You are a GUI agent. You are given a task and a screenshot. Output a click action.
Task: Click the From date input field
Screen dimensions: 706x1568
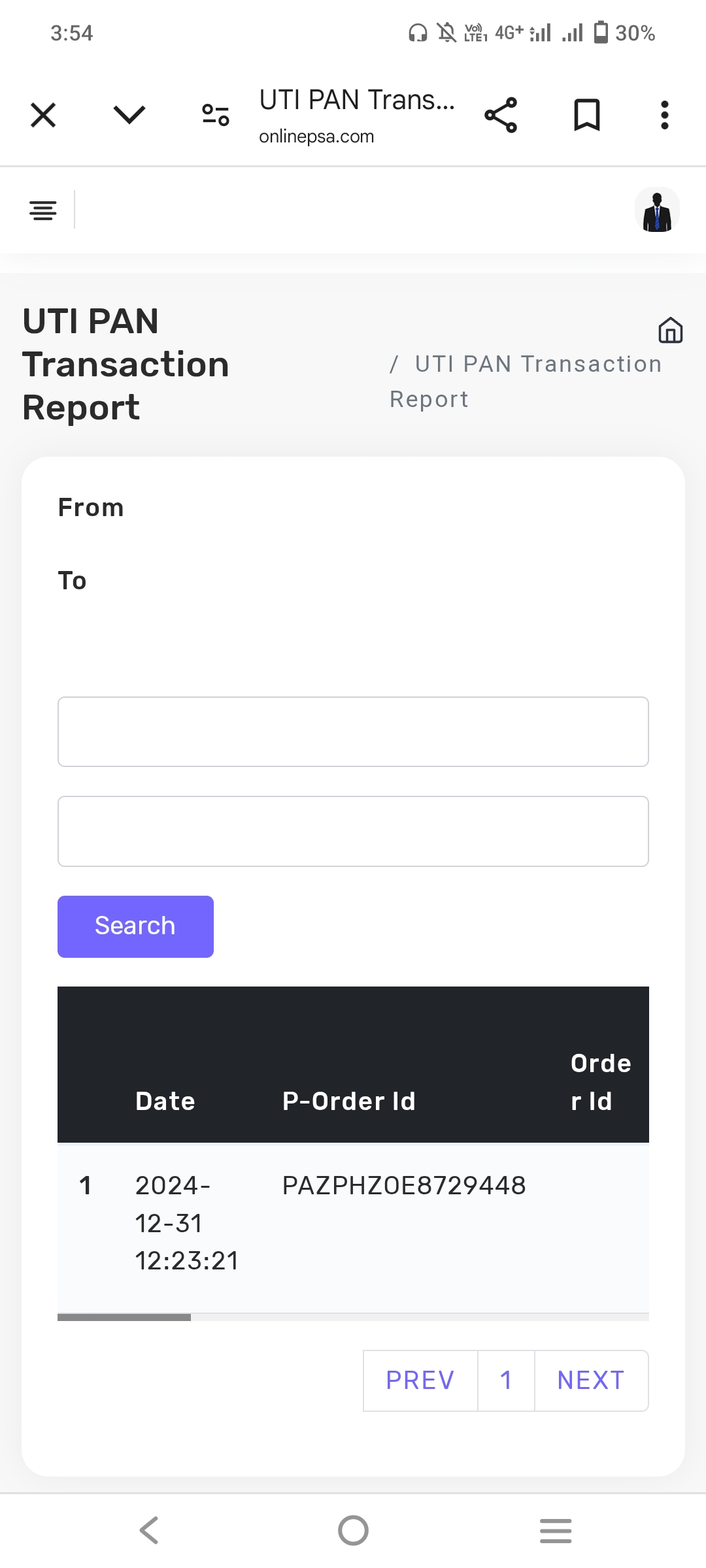353,732
